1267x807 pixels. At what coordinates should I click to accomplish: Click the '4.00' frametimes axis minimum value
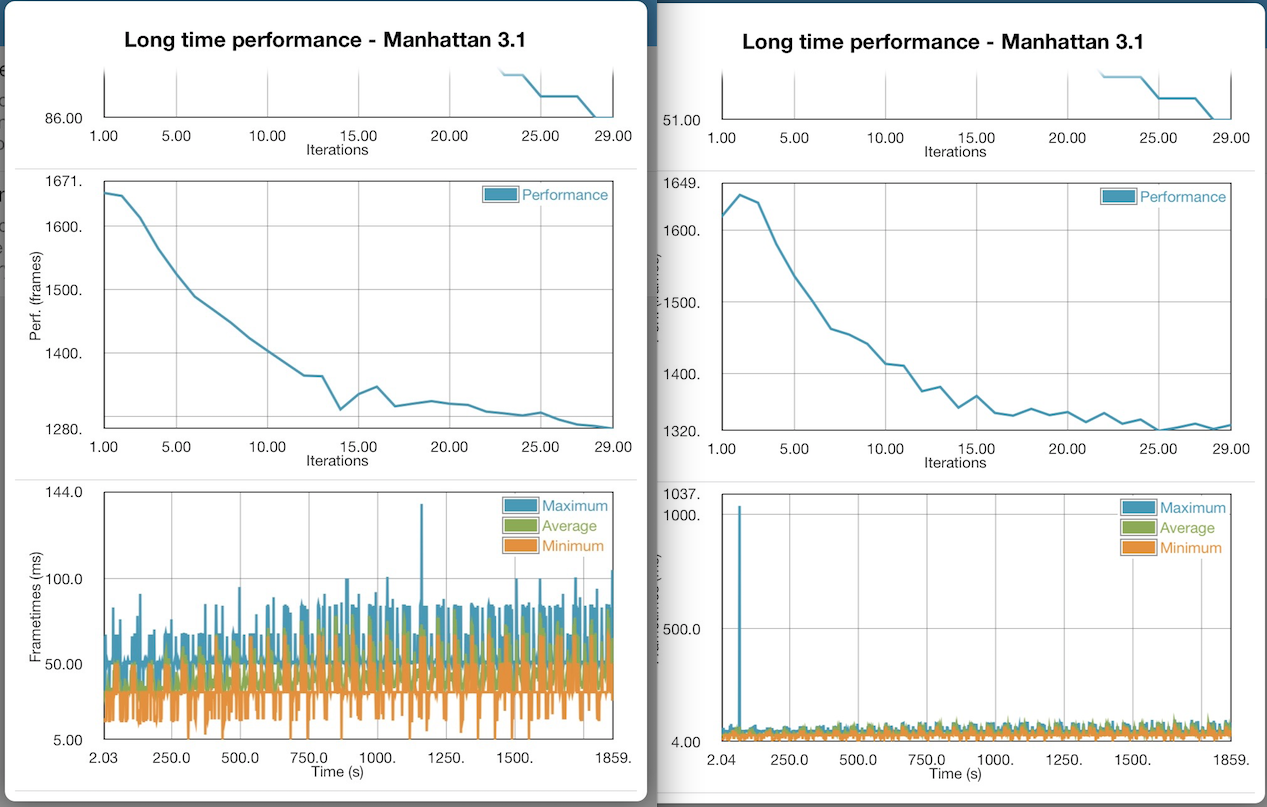pyautogui.click(x=685, y=742)
